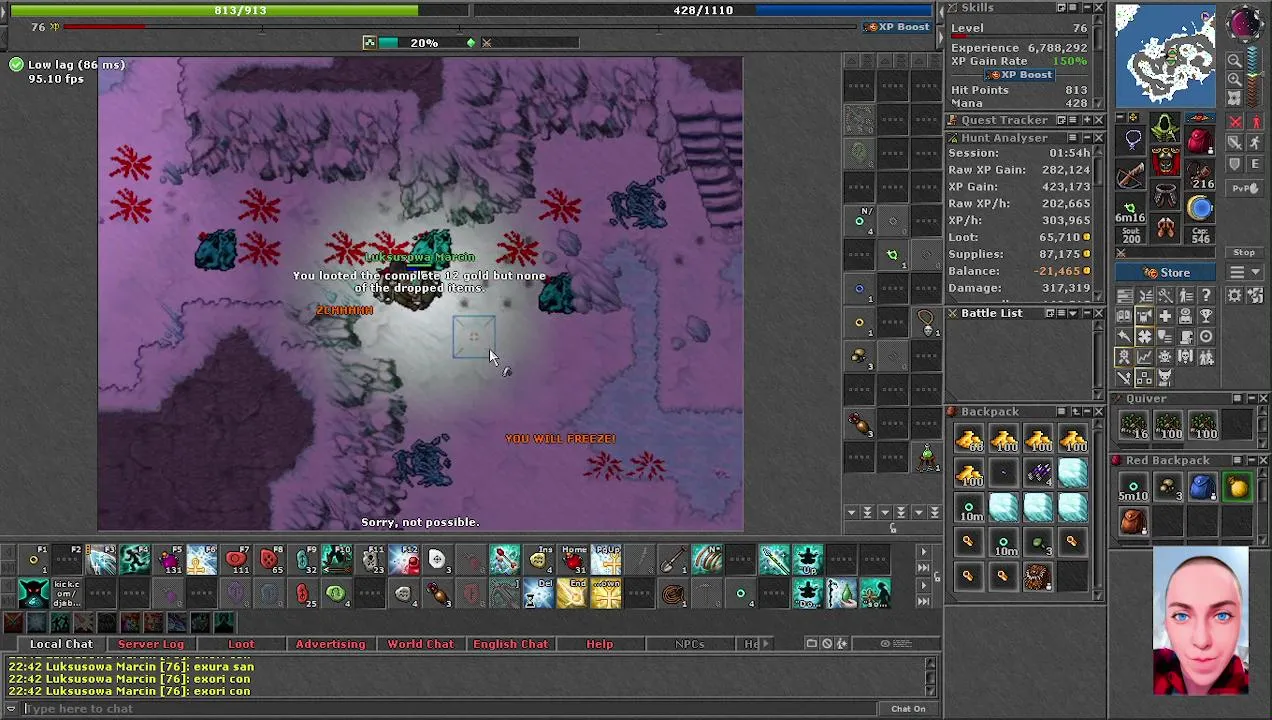This screenshot has height=720, width=1272.
Task: Switch to the Advertising tab
Action: [x=330, y=644]
